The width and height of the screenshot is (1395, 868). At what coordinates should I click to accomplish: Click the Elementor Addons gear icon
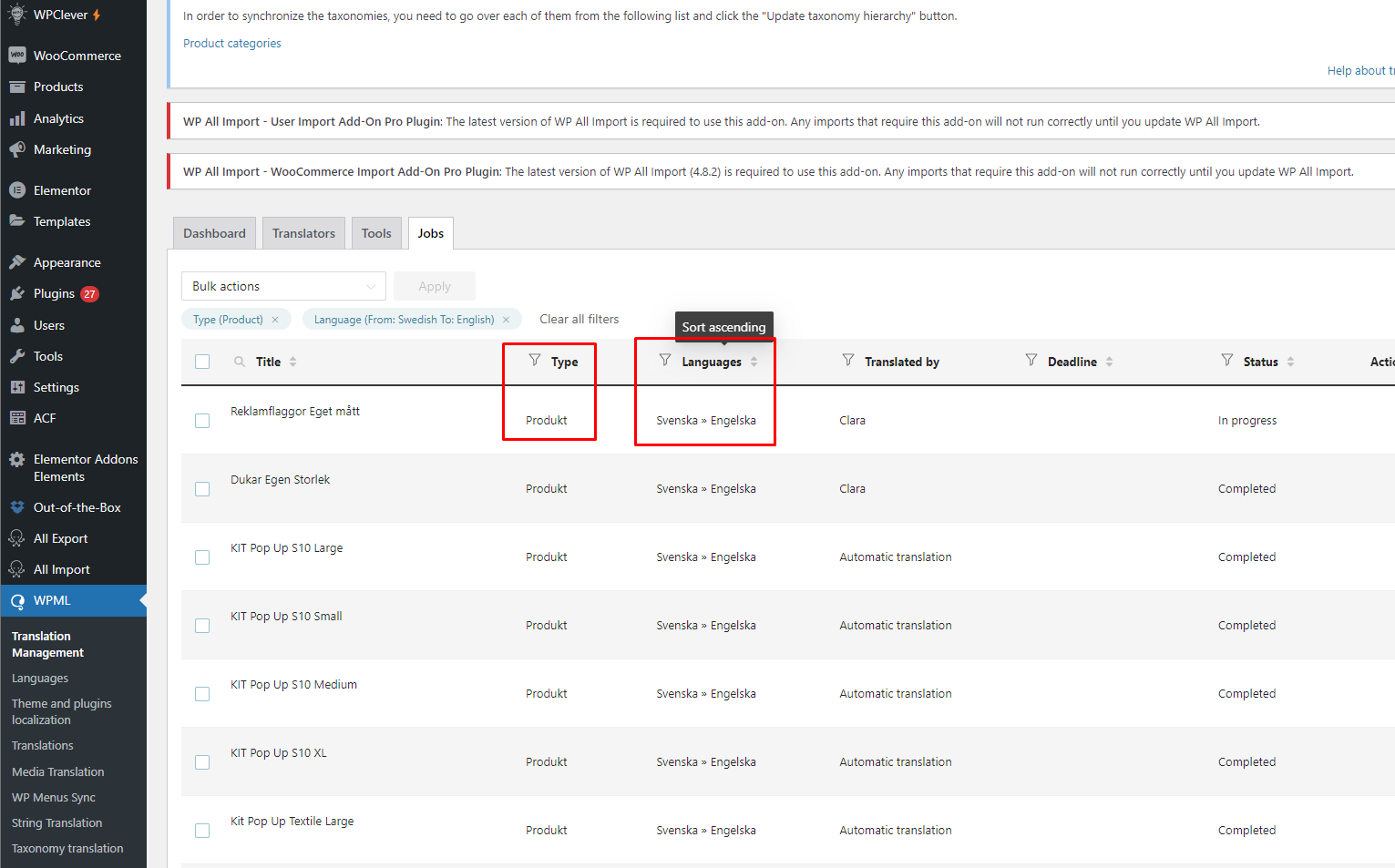[x=17, y=459]
